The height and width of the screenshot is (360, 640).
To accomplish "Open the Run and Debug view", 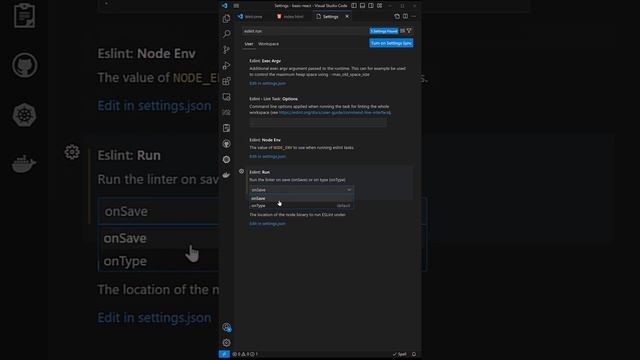I will pyautogui.click(x=227, y=65).
